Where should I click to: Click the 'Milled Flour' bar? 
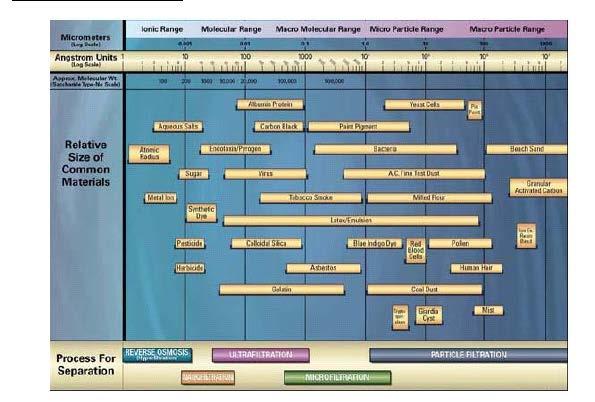point(429,198)
